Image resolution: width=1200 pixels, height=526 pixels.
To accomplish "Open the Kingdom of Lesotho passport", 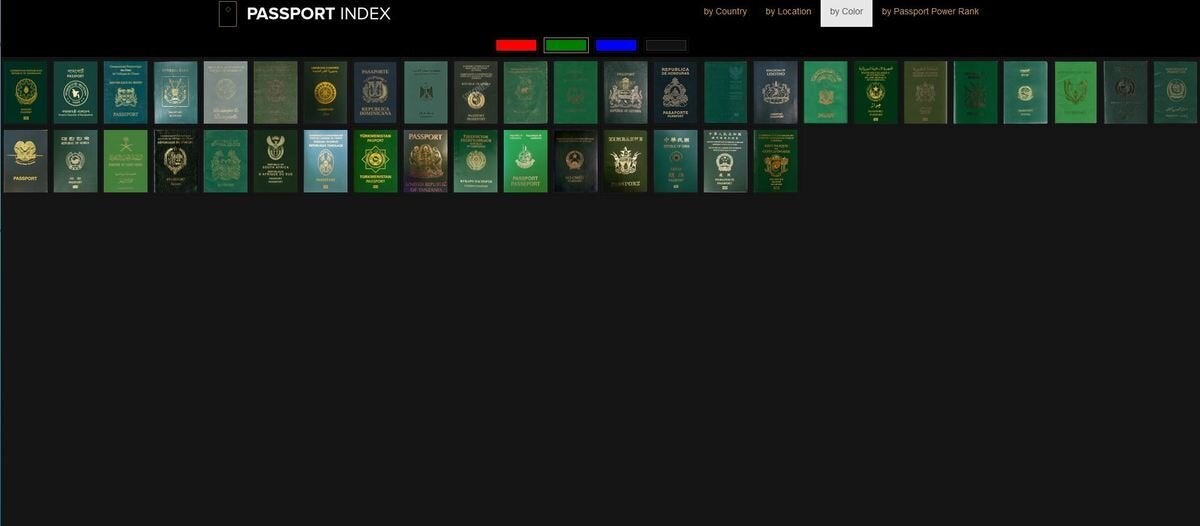I will [x=775, y=92].
